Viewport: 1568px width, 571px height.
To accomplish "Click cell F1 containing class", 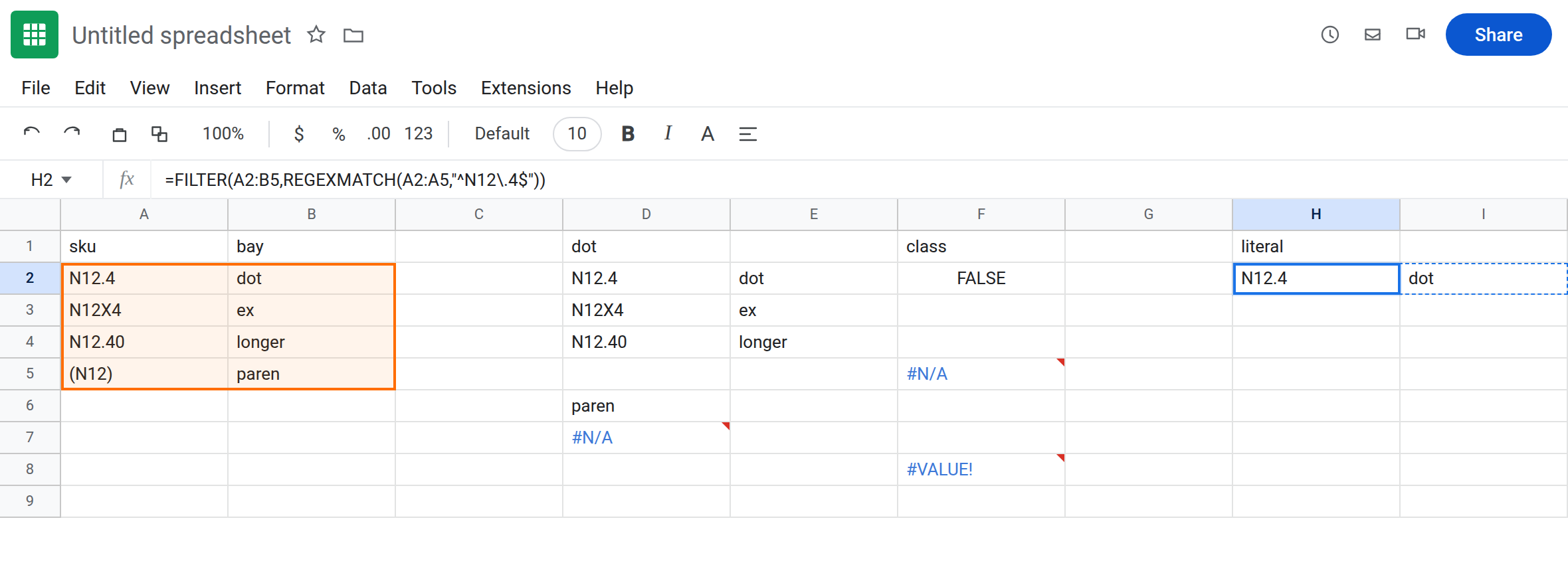I will click(x=981, y=246).
